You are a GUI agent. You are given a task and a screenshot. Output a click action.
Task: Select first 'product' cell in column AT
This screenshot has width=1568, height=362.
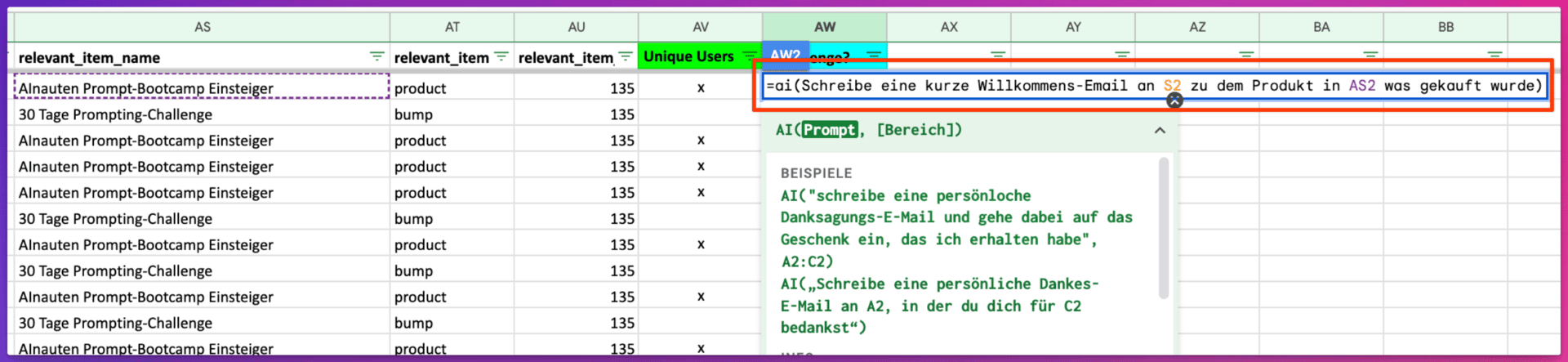click(452, 88)
